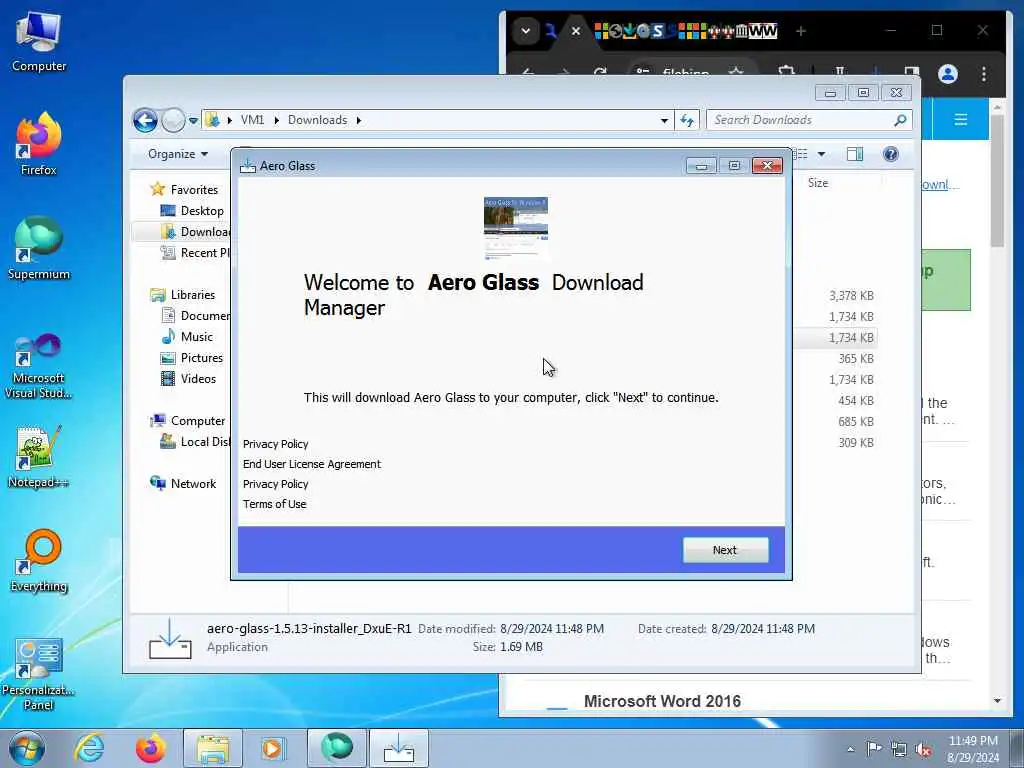Viewport: 1024px width, 768px height.
Task: Switch to Supermium browser in taskbar
Action: coord(336,748)
